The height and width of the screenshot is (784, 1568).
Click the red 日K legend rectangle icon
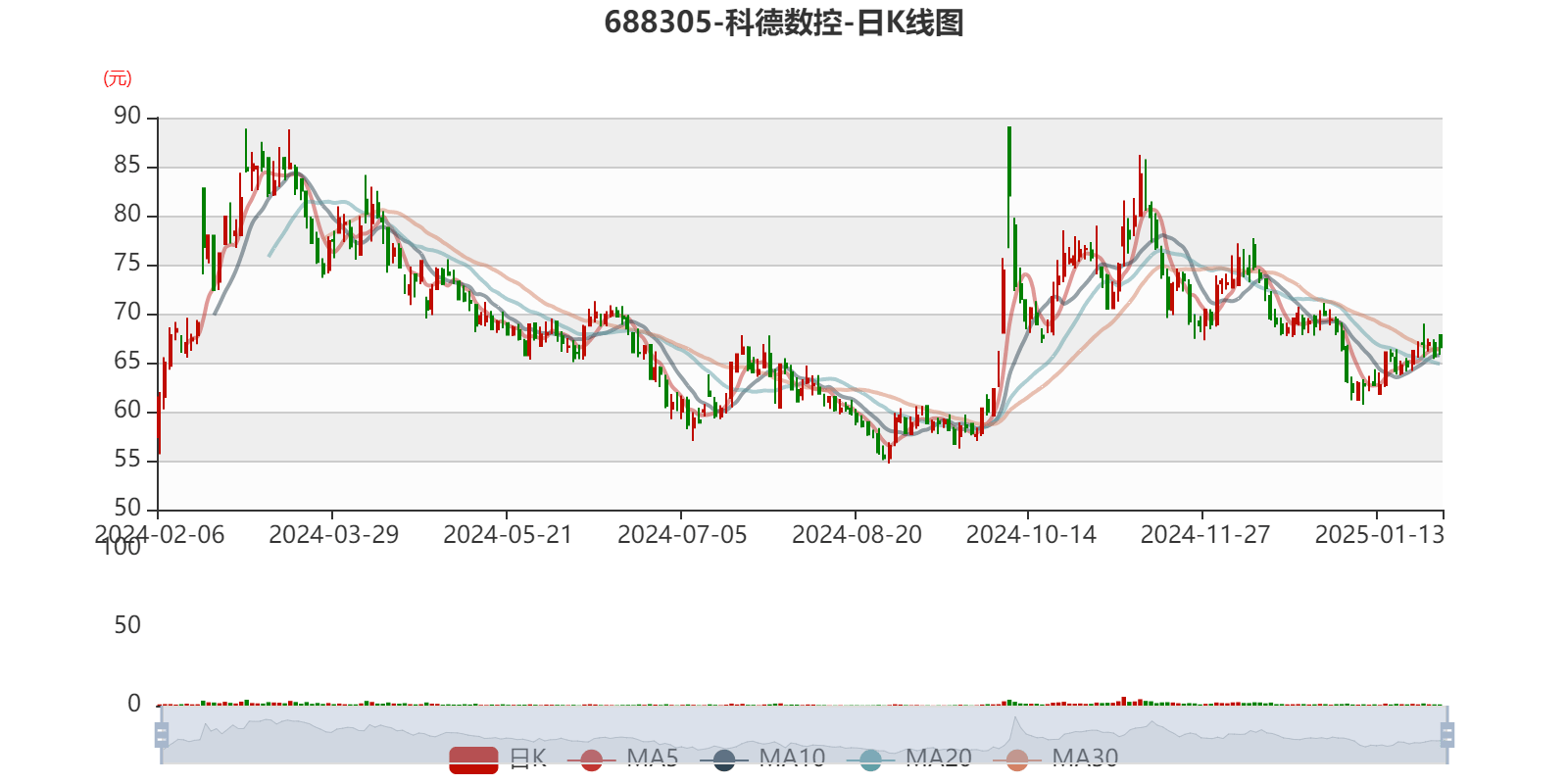(x=473, y=759)
